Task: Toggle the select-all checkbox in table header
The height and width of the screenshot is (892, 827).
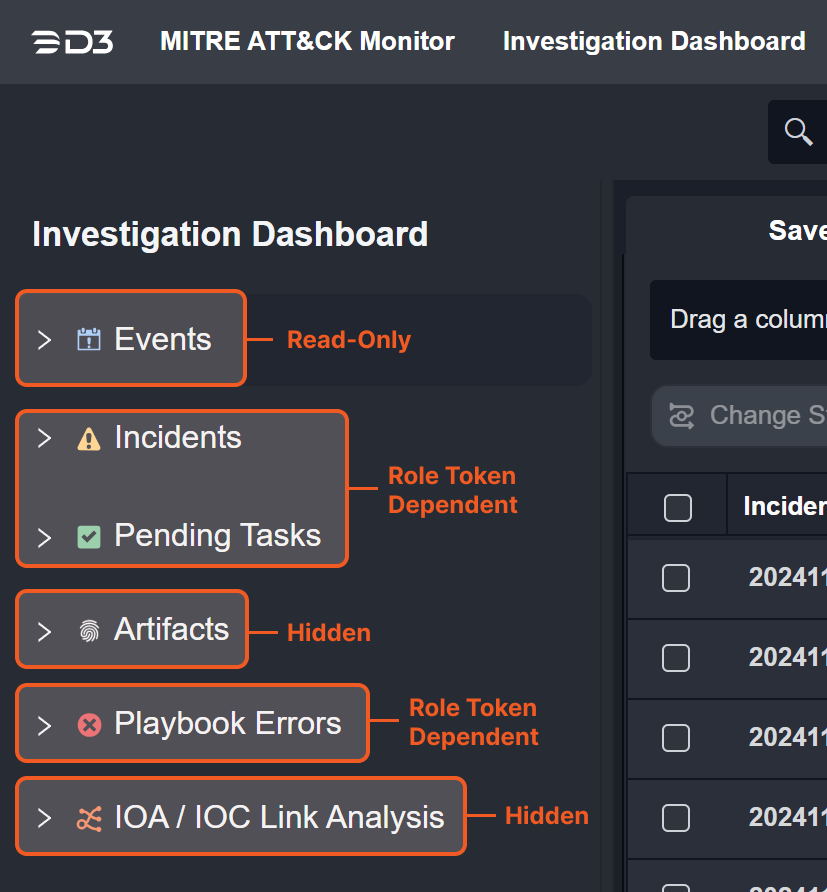Action: tap(678, 508)
